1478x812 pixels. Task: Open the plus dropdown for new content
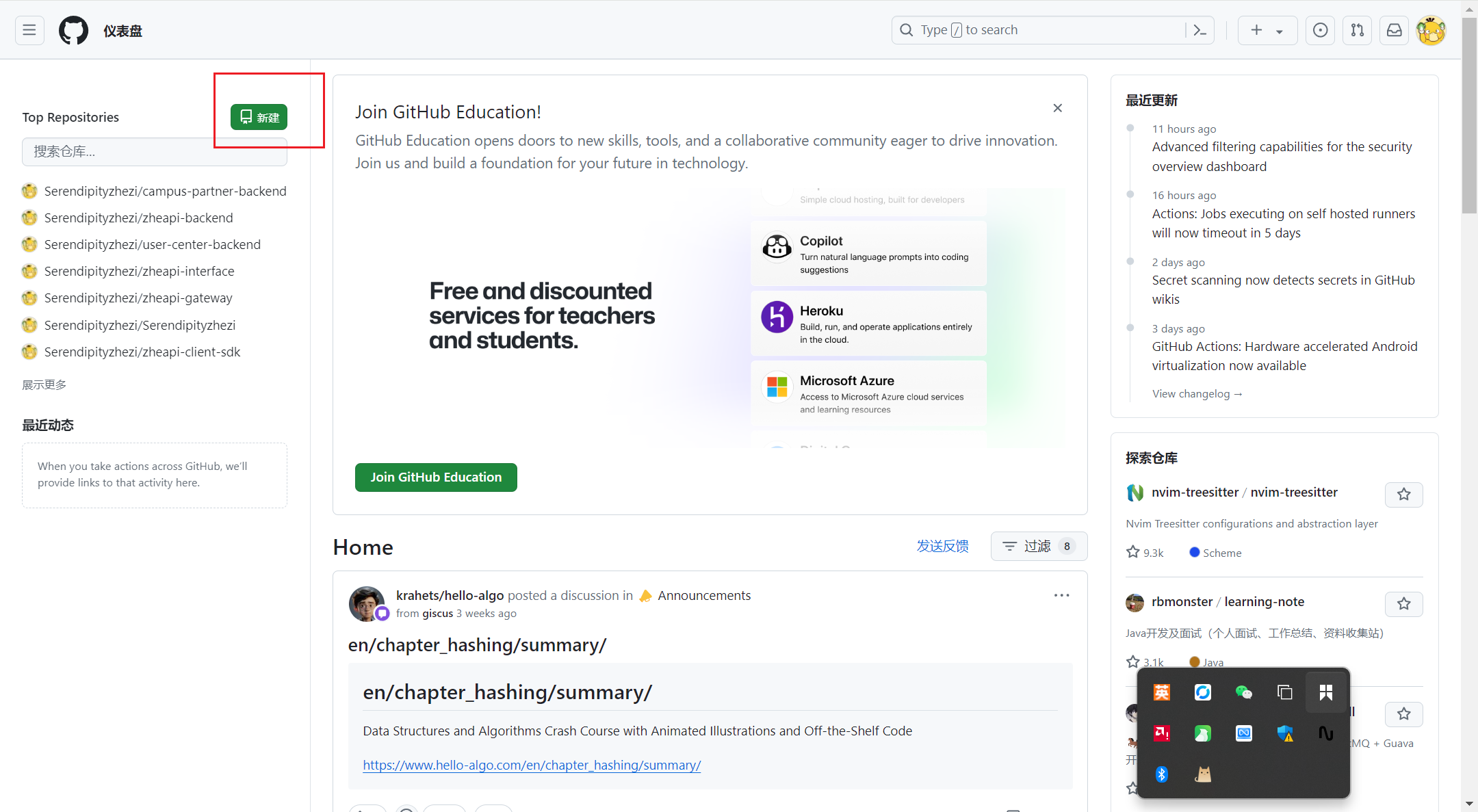point(1265,30)
